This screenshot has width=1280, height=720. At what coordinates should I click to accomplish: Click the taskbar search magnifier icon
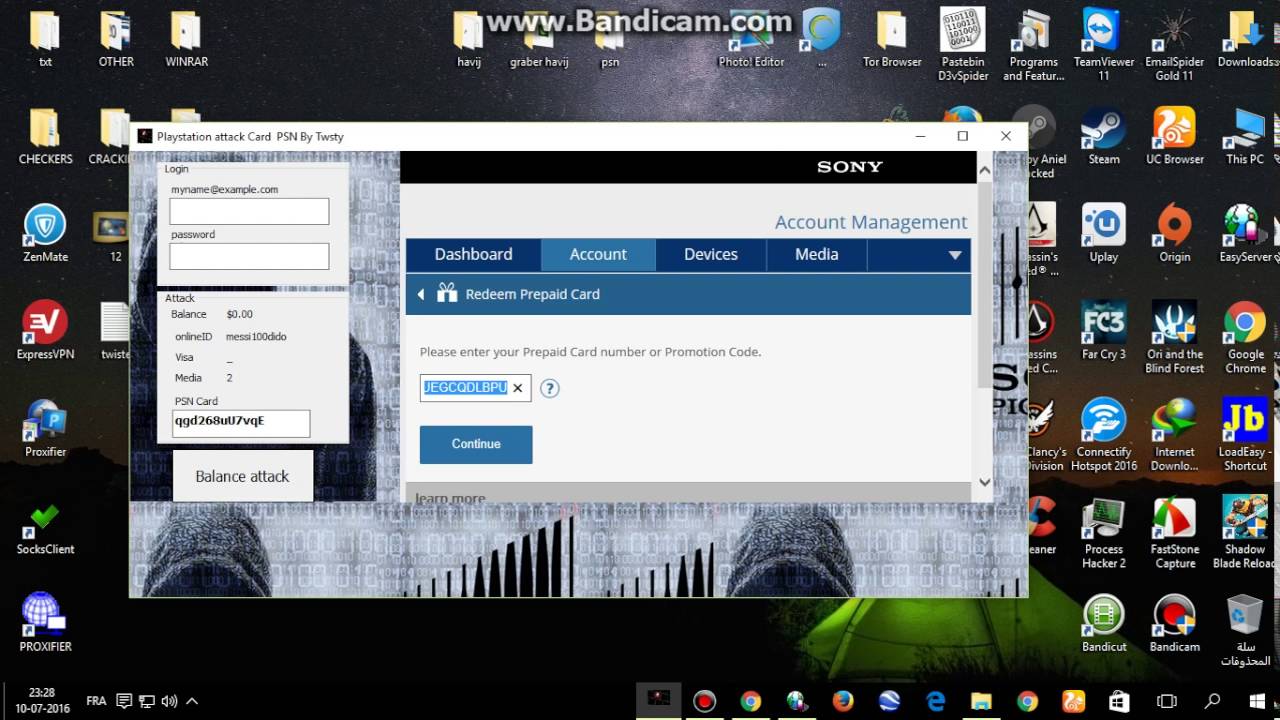1212,701
